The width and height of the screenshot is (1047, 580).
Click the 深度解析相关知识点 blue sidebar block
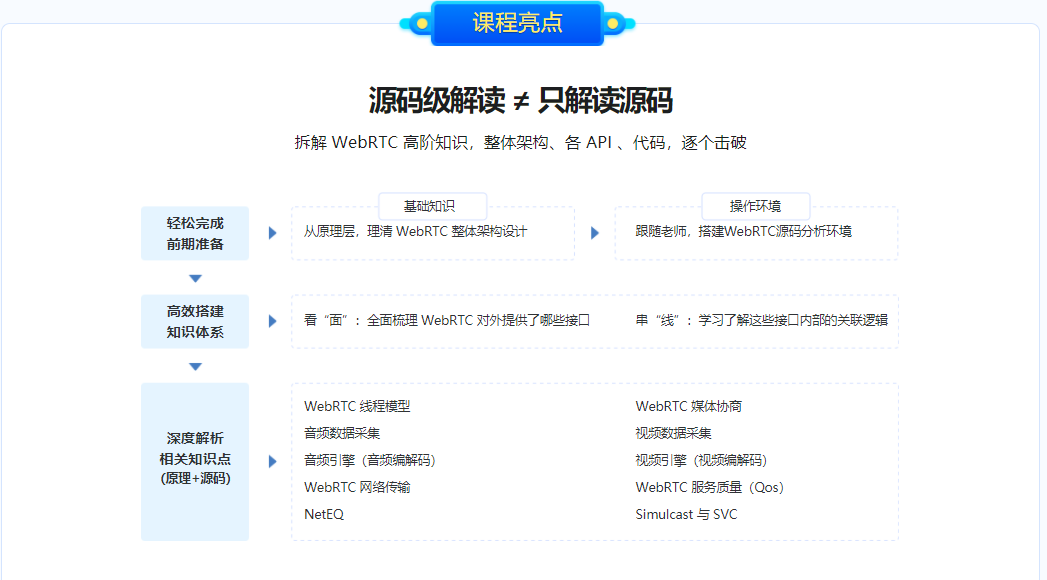(195, 461)
